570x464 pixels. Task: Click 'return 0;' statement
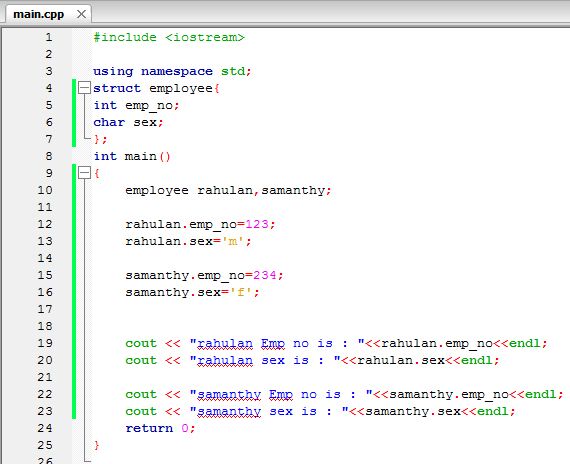point(160,428)
